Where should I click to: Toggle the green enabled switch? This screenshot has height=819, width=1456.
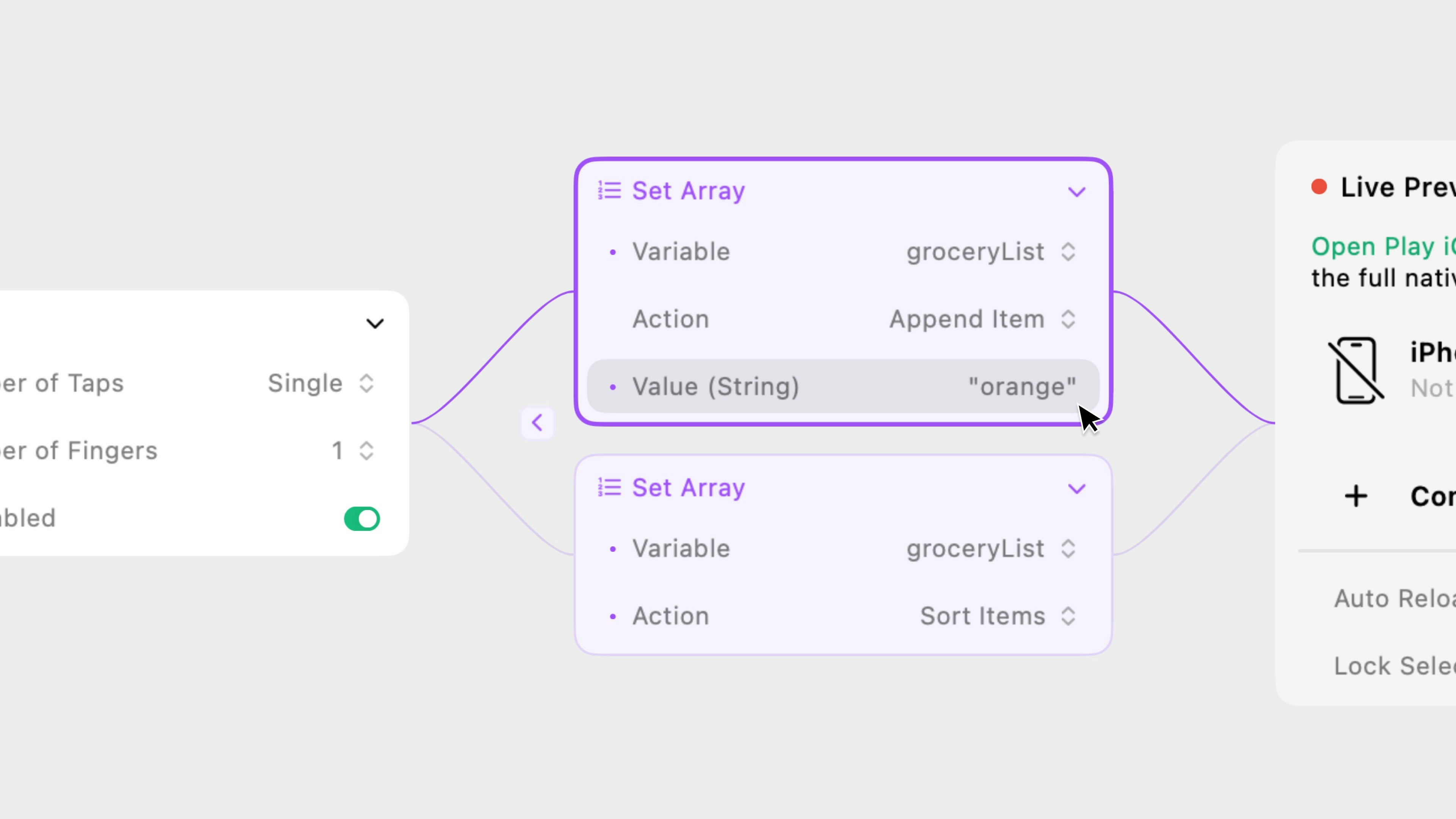tap(362, 518)
